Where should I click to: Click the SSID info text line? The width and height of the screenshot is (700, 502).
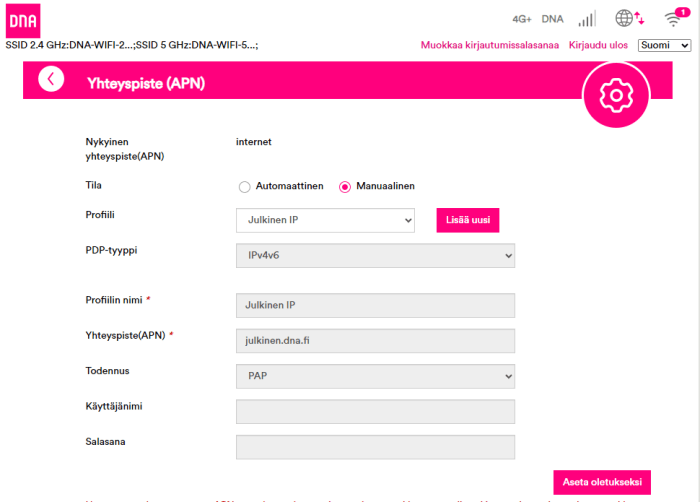(132, 45)
